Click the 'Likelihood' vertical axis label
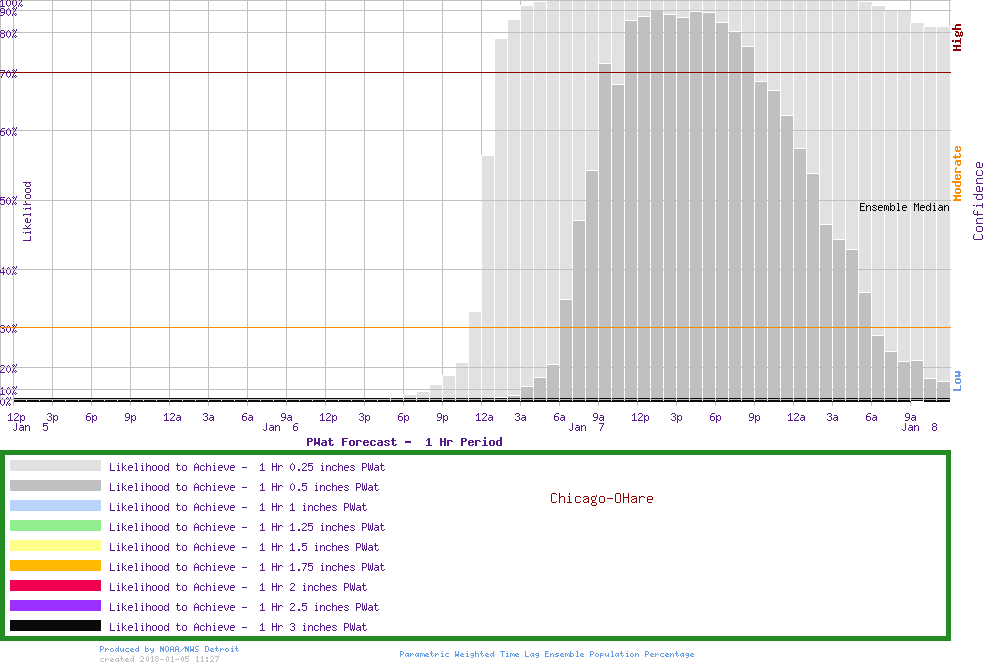This screenshot has height=670, width=1000. [27, 211]
